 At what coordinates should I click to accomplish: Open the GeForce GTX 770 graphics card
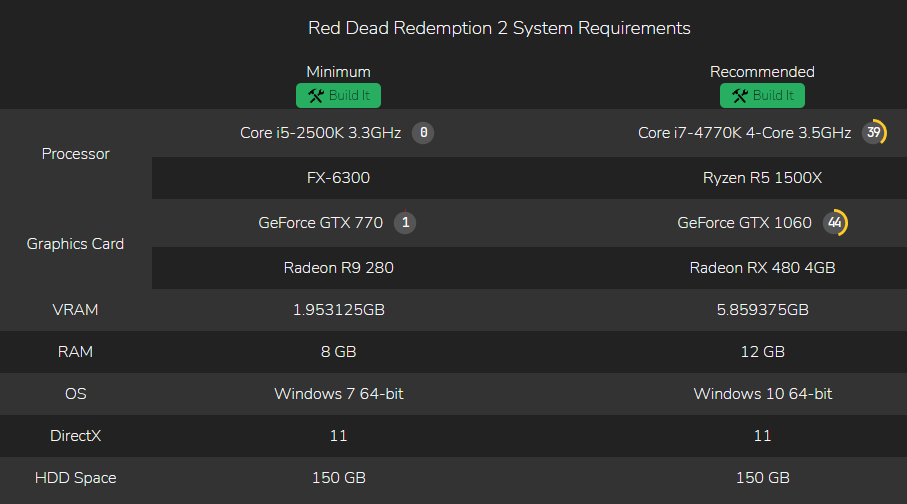(x=320, y=223)
